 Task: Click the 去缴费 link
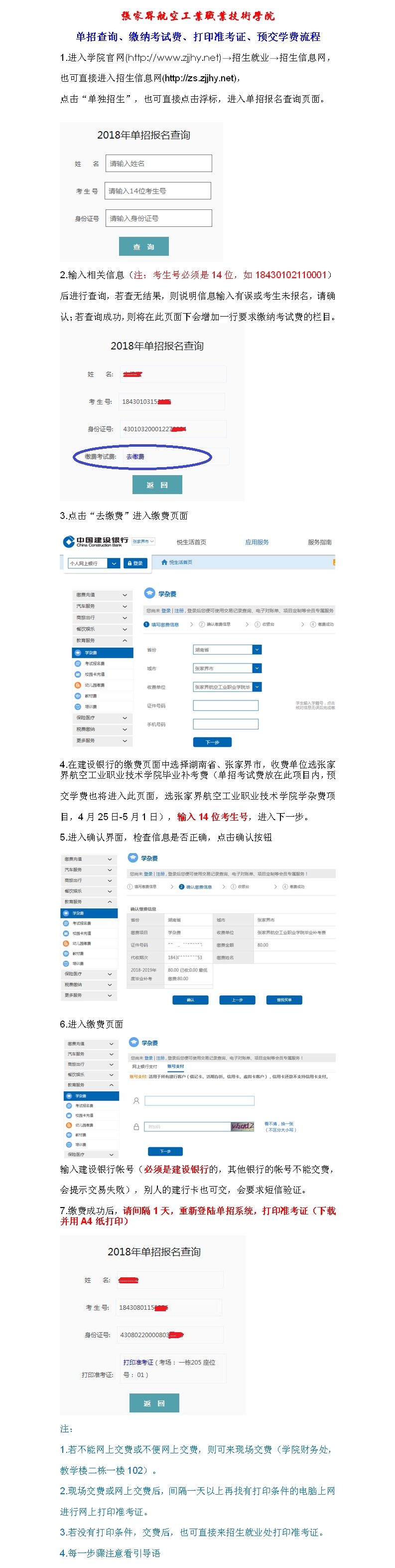135,457
